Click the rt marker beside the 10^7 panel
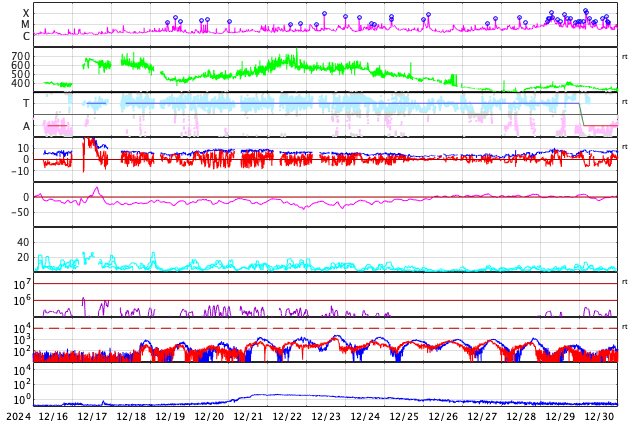This screenshot has width=634, height=424. (625, 282)
